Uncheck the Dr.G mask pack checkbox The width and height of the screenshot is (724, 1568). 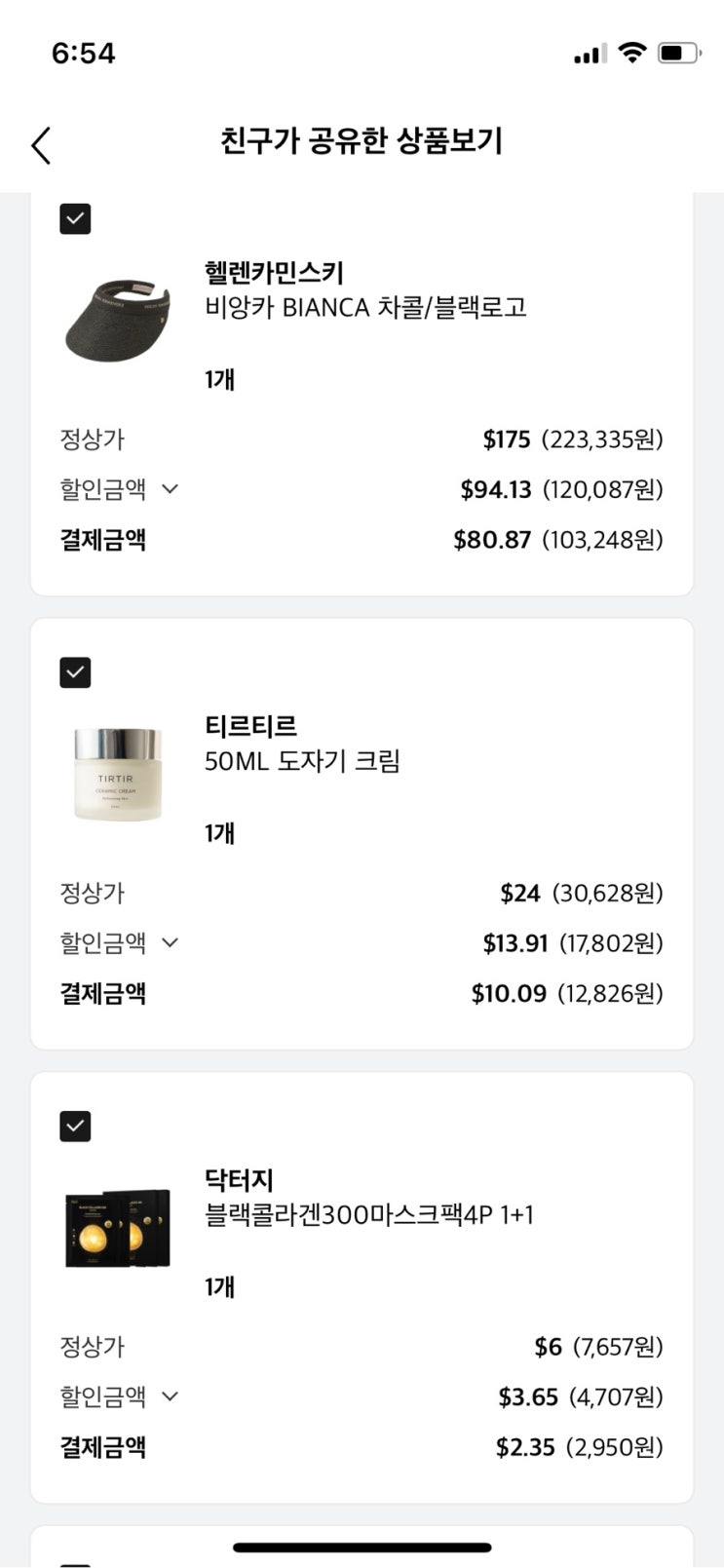tap(75, 1126)
